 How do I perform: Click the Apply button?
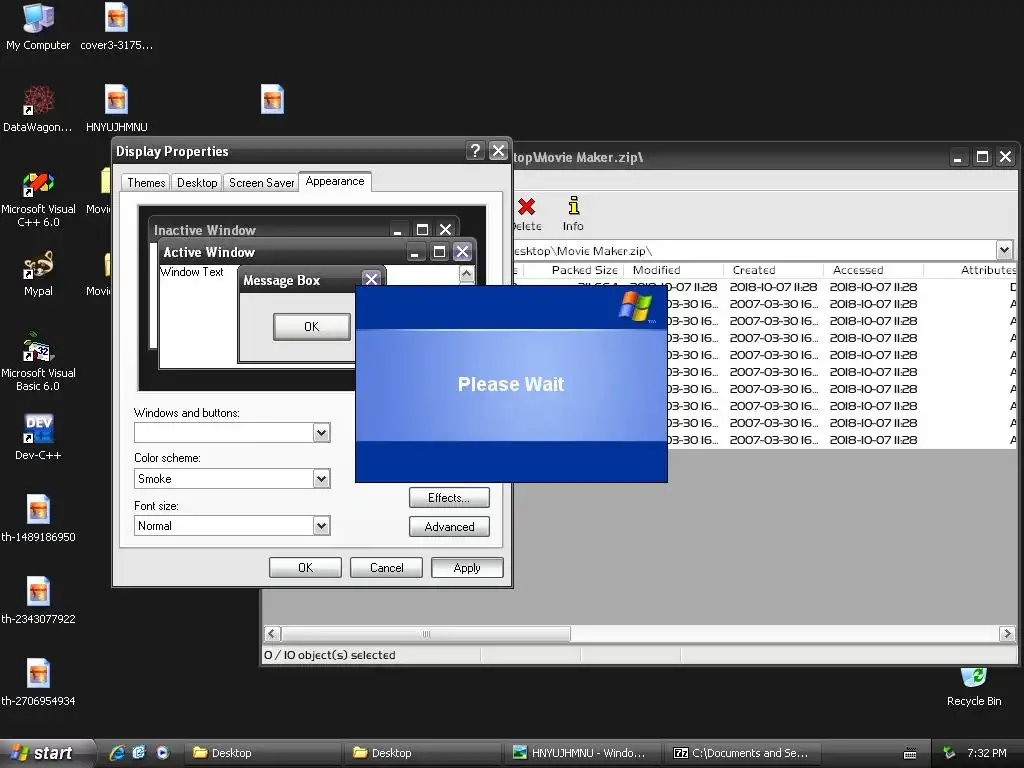[x=467, y=568]
